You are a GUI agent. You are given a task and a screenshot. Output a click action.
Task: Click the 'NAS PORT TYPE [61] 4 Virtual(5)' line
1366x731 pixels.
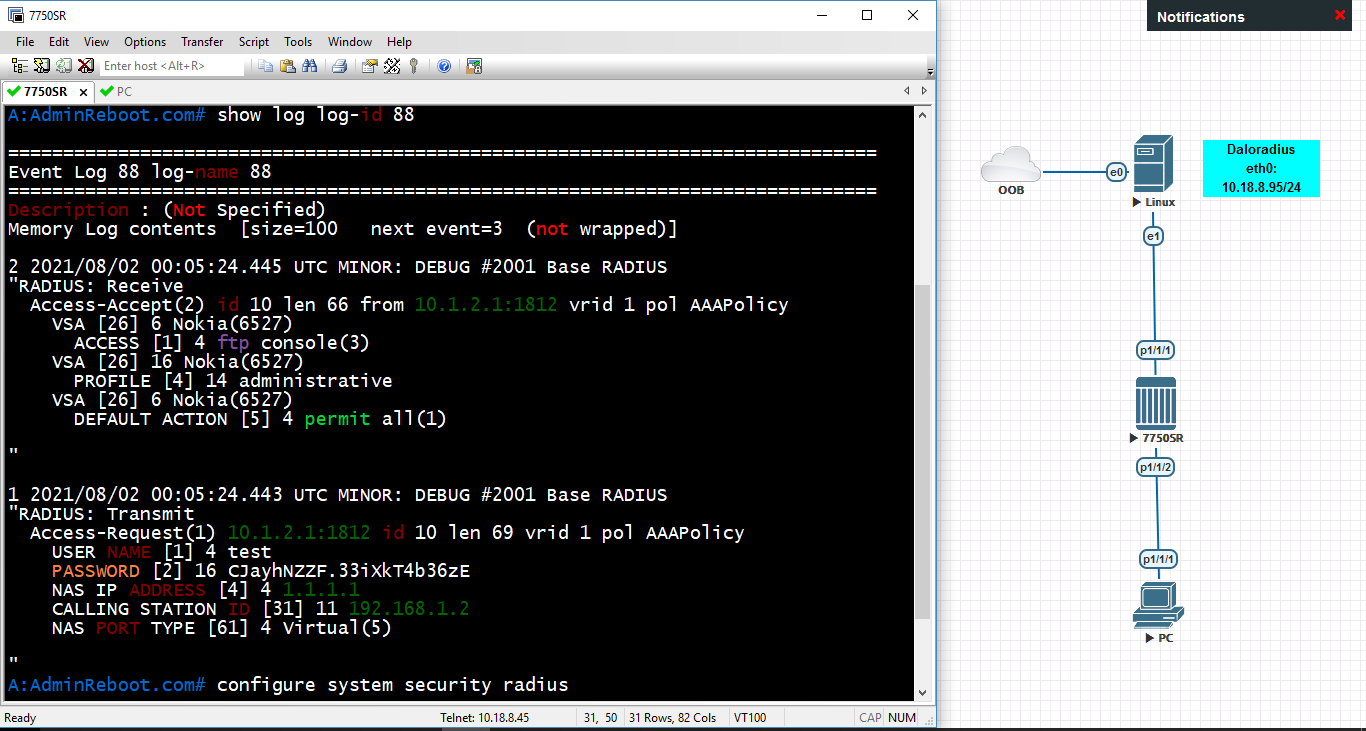click(222, 628)
